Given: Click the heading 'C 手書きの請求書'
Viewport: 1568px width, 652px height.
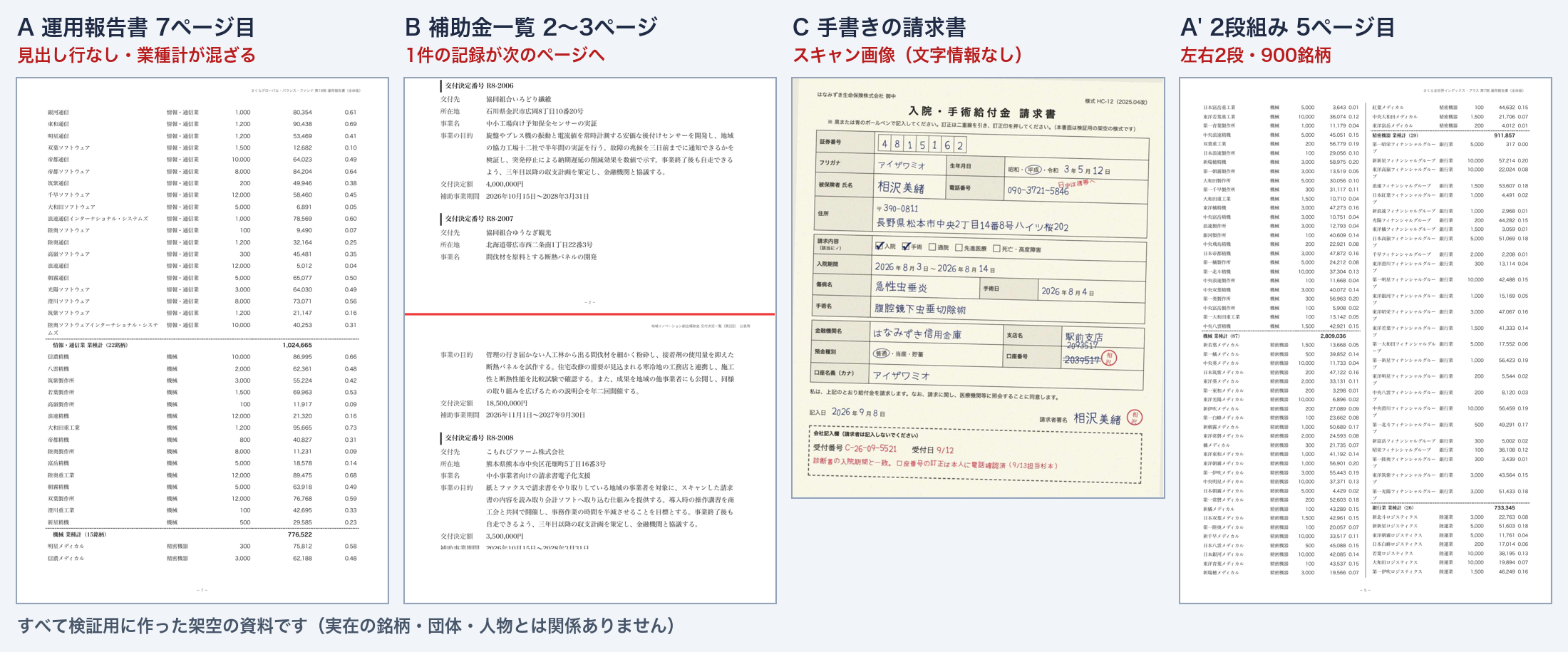Looking at the screenshot, I should click(x=880, y=27).
